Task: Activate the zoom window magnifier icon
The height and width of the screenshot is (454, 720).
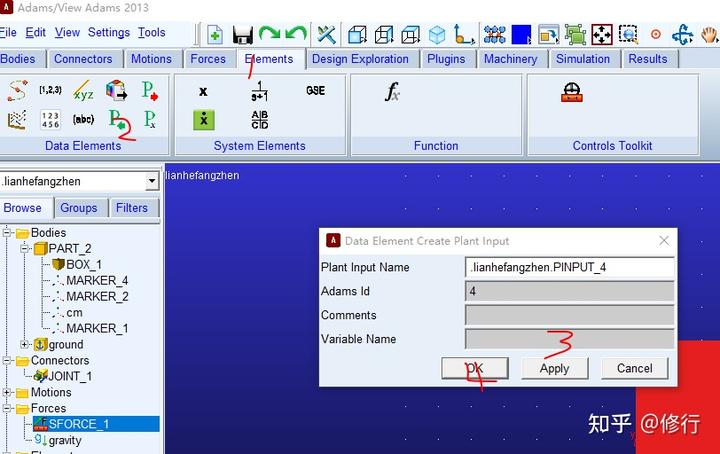Action: (628, 35)
